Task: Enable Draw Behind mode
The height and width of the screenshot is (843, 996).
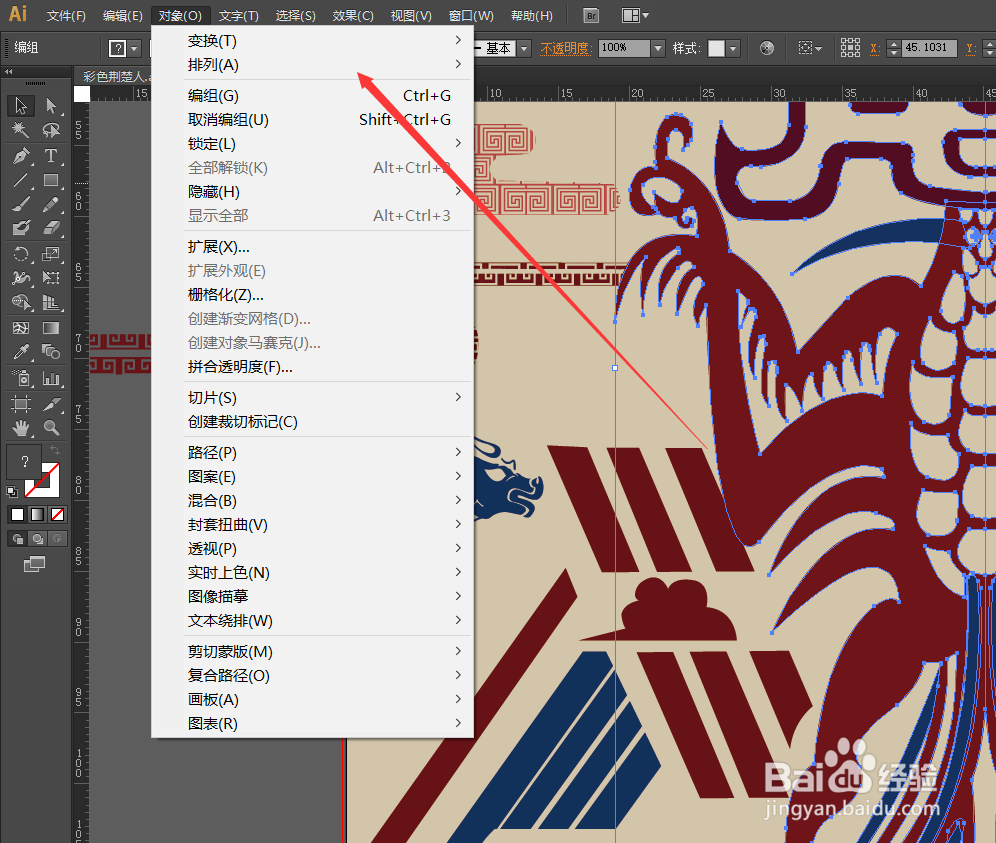Action: click(x=38, y=539)
